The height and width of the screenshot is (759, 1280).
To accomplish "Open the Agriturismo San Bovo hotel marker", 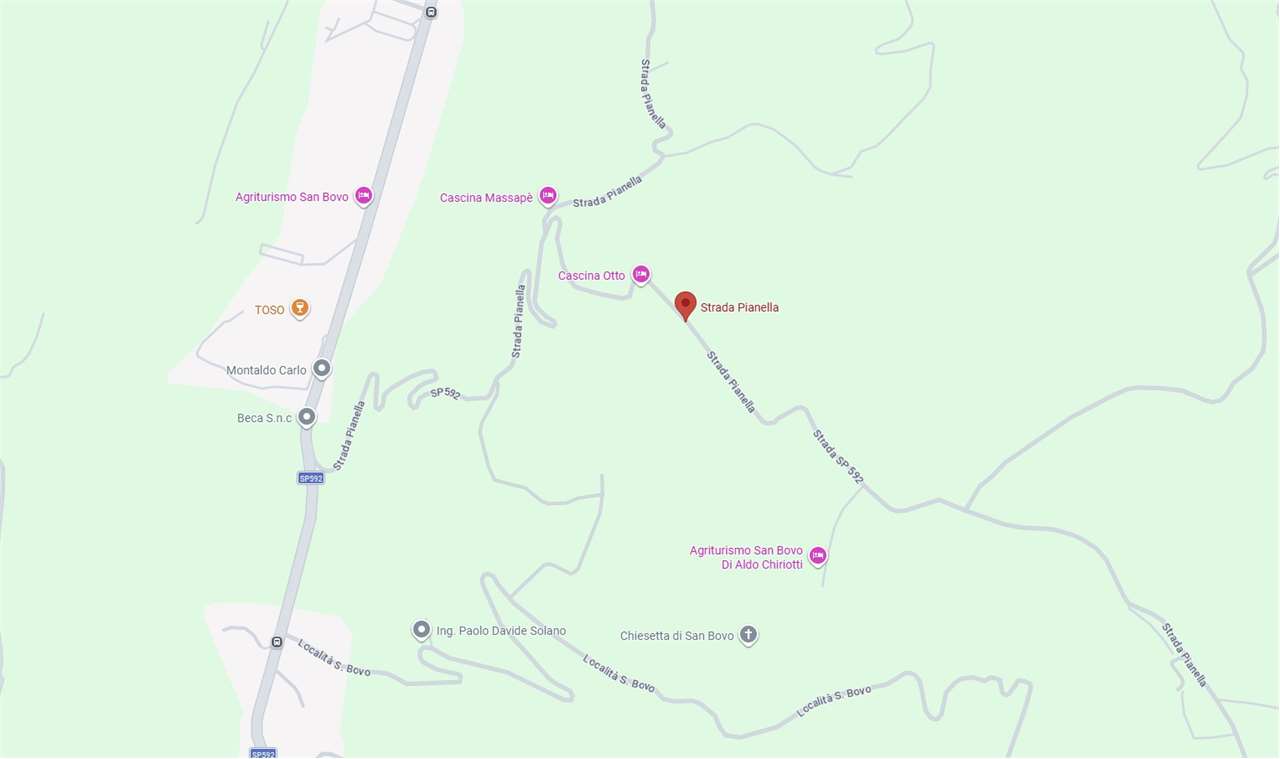I will click(364, 196).
